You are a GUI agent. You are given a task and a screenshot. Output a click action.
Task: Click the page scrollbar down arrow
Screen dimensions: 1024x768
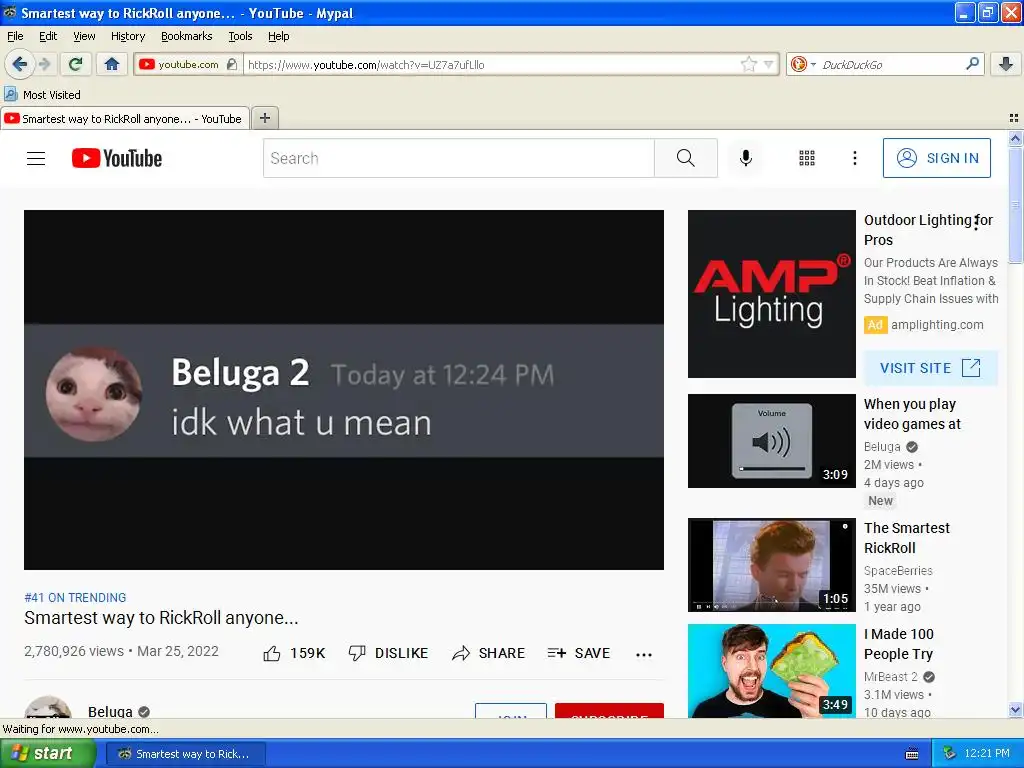point(1015,710)
